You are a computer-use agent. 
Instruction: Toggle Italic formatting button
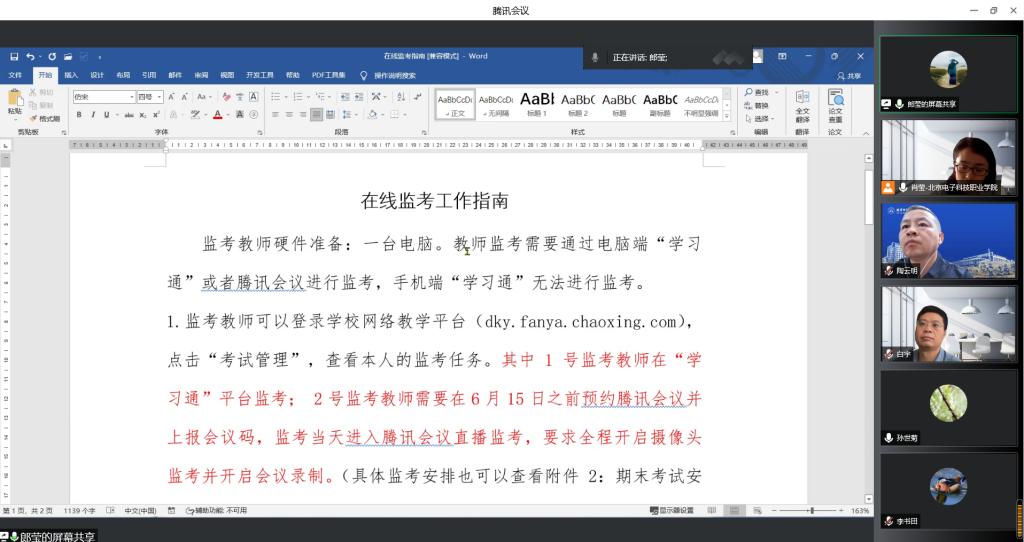point(92,114)
